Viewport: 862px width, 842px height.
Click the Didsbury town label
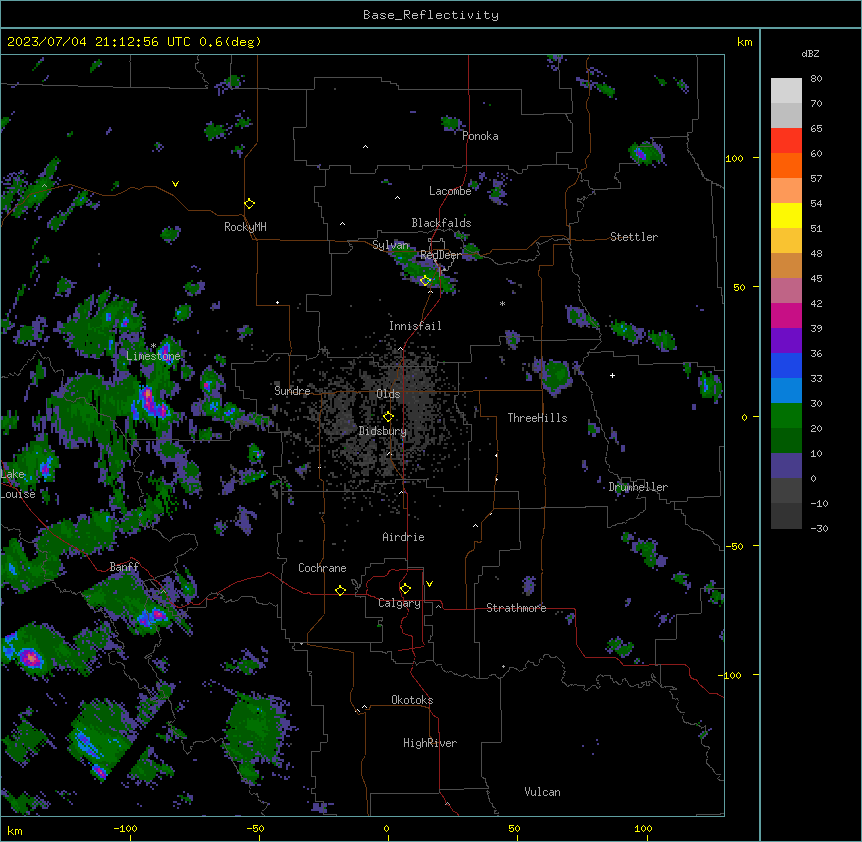click(383, 431)
